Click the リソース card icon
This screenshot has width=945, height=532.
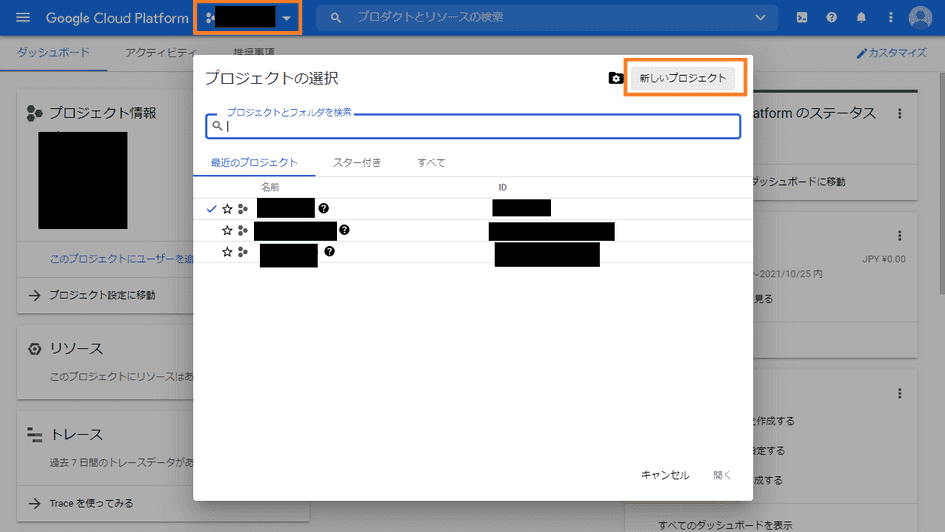coord(35,349)
